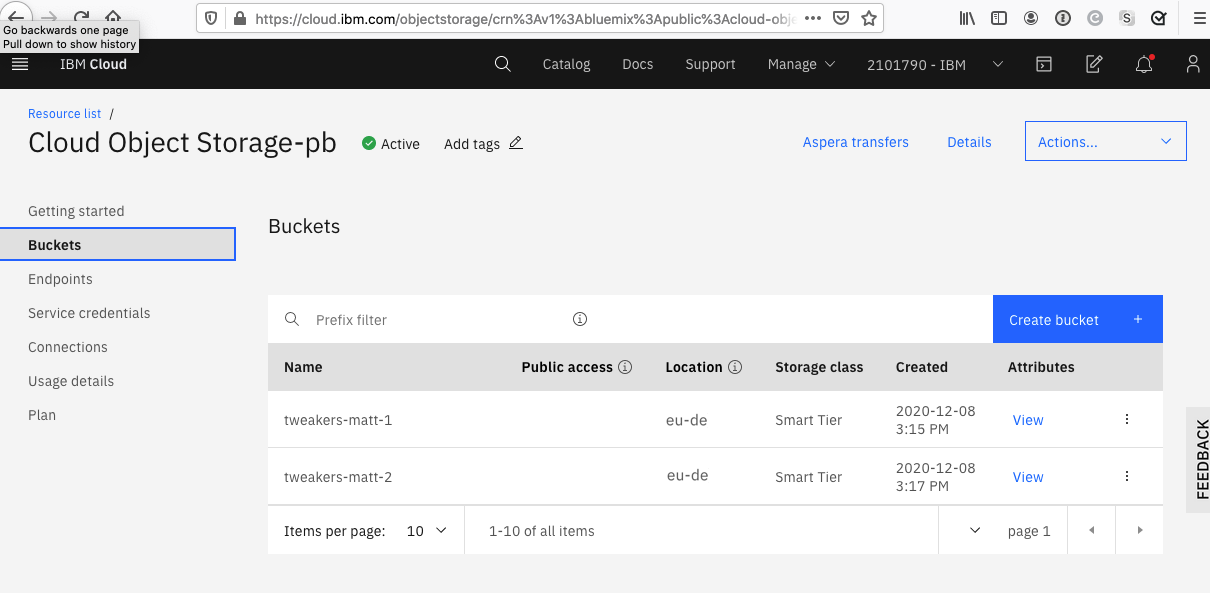Image resolution: width=1210 pixels, height=593 pixels.
Task: Expand the Actions dropdown
Action: 1105,142
